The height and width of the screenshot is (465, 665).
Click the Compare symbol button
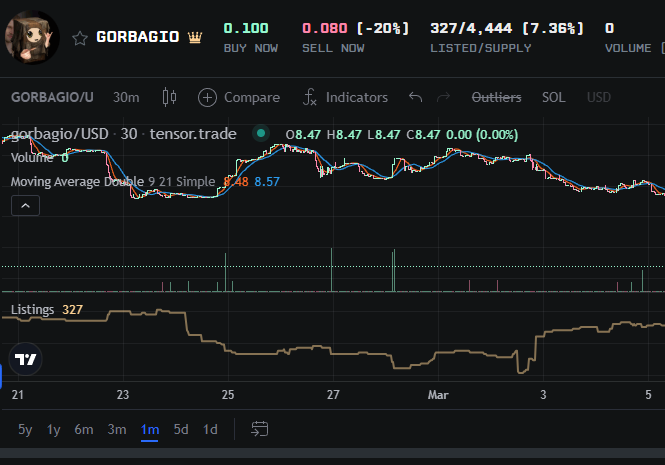(239, 98)
